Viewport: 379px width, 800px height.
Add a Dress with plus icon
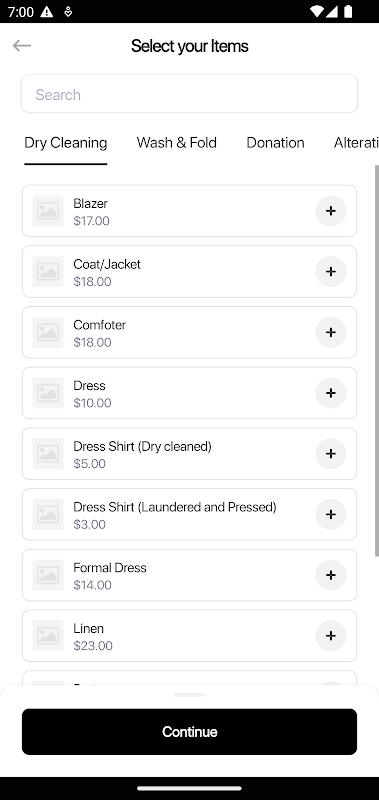point(331,393)
